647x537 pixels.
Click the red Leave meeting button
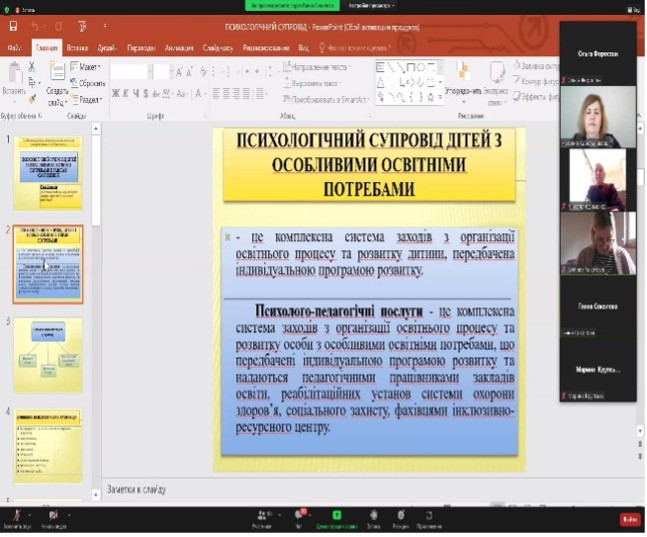coord(629,518)
